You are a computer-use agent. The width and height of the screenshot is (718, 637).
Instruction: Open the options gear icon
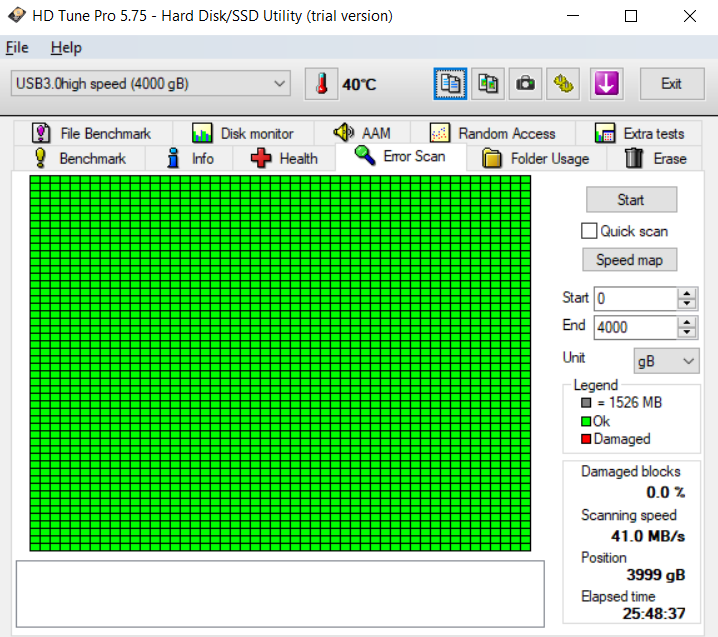point(563,84)
